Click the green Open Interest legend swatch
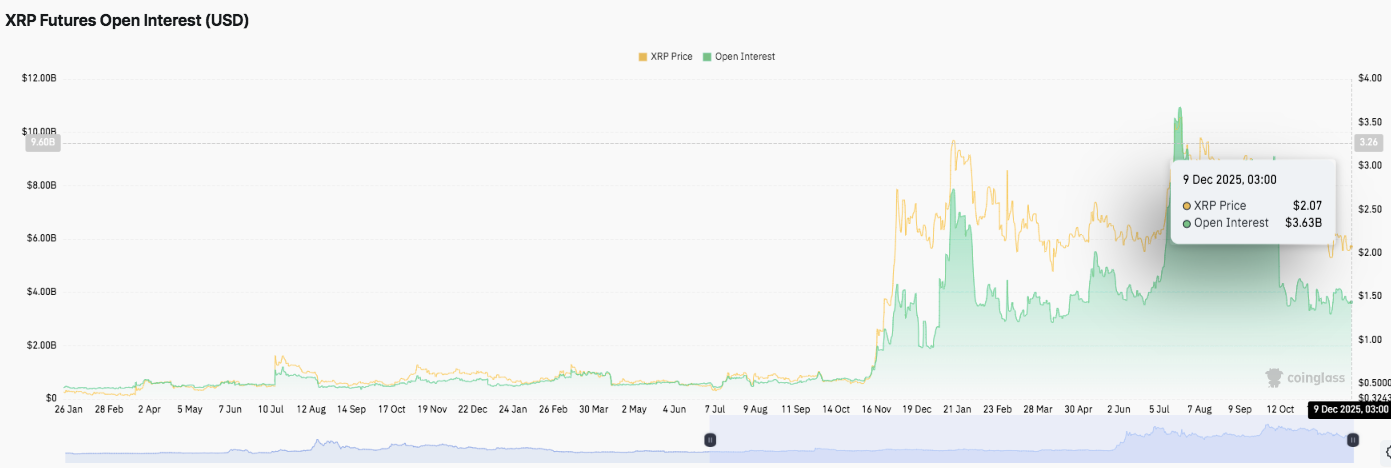The height and width of the screenshot is (468, 1391). pos(707,57)
